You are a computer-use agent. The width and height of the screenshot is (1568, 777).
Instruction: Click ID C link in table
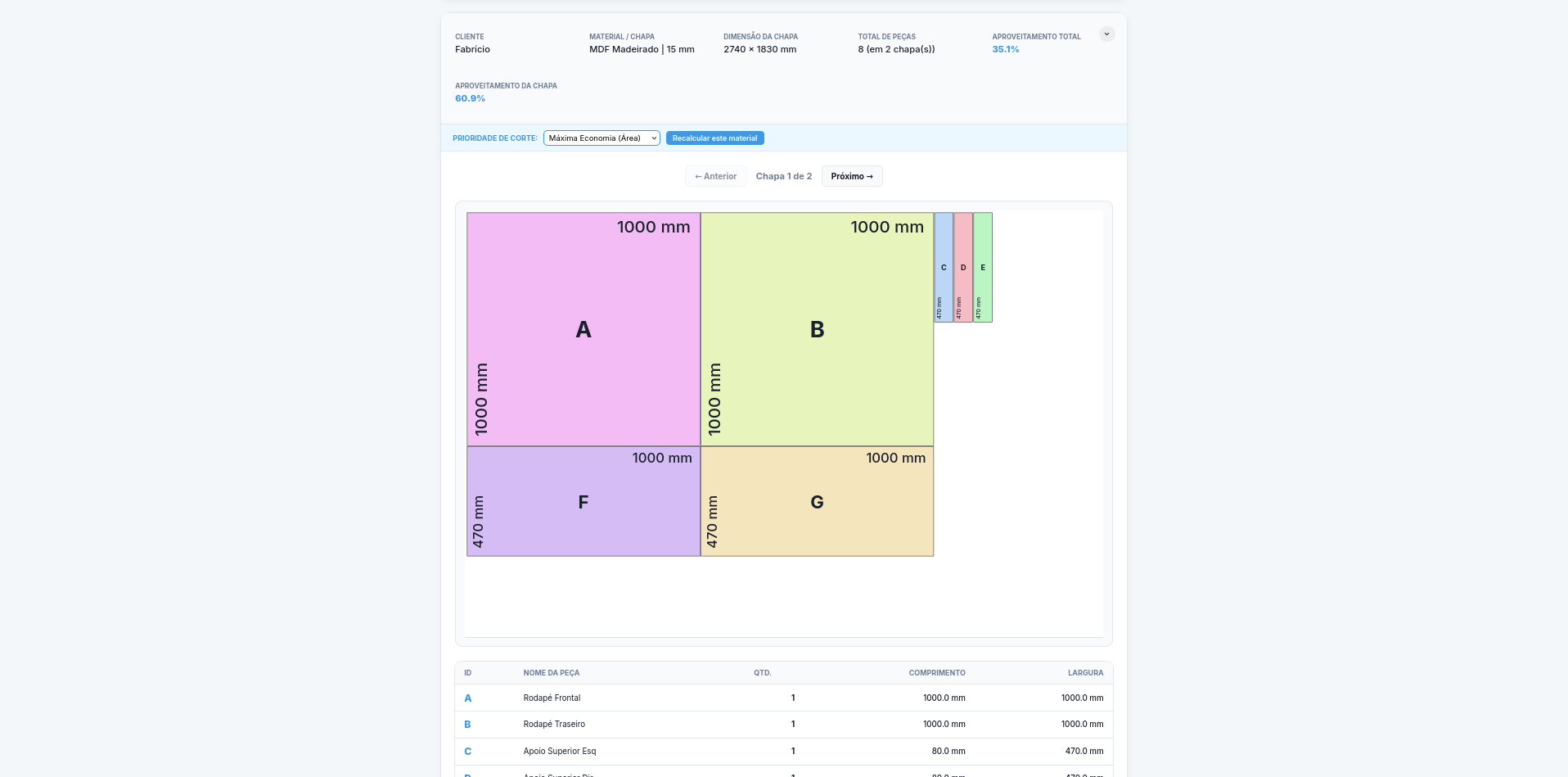[468, 752]
